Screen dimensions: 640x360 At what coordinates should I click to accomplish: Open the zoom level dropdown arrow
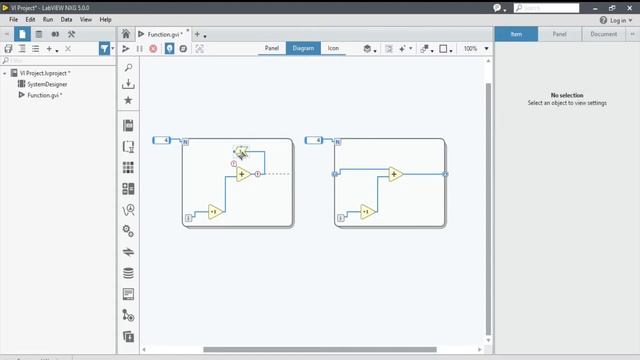[486, 49]
